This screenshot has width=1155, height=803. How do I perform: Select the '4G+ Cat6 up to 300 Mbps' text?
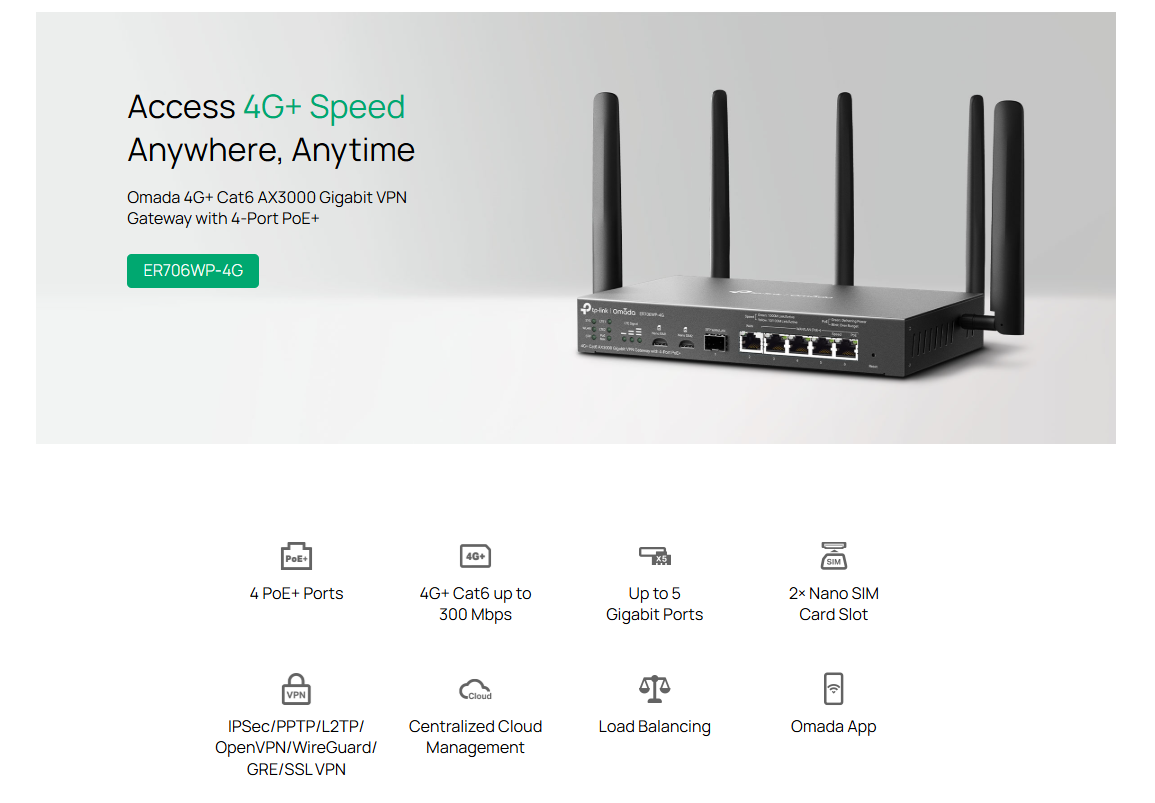pos(475,604)
